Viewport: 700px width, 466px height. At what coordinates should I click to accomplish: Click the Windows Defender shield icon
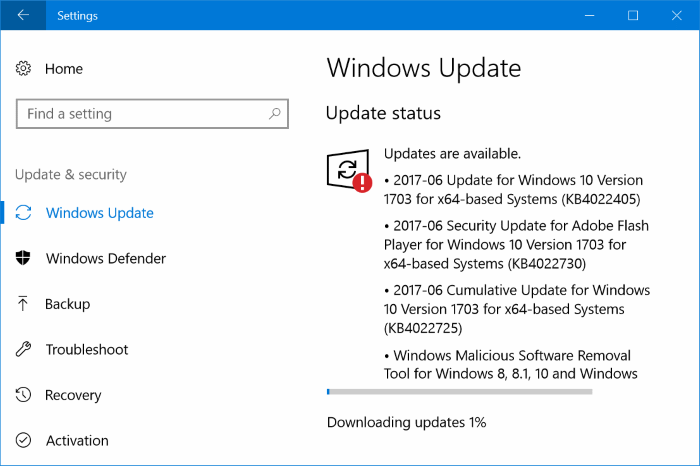pyautogui.click(x=24, y=259)
